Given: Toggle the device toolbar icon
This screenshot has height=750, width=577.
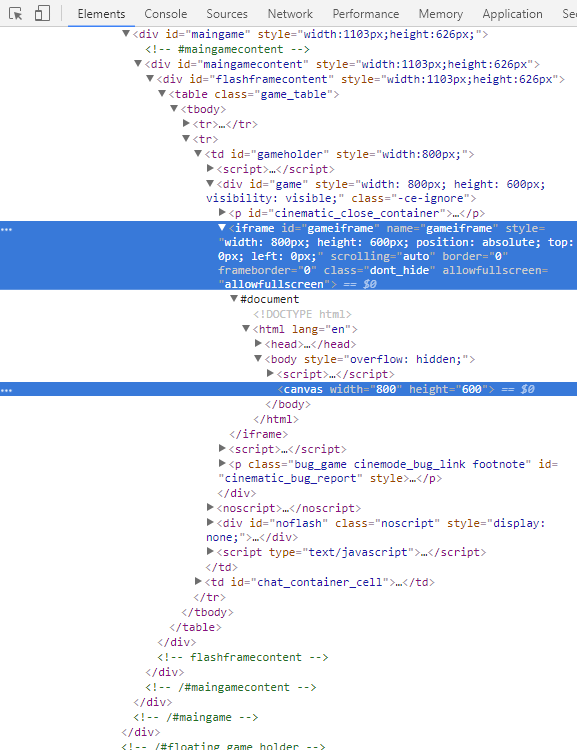Looking at the screenshot, I should click(x=42, y=13).
